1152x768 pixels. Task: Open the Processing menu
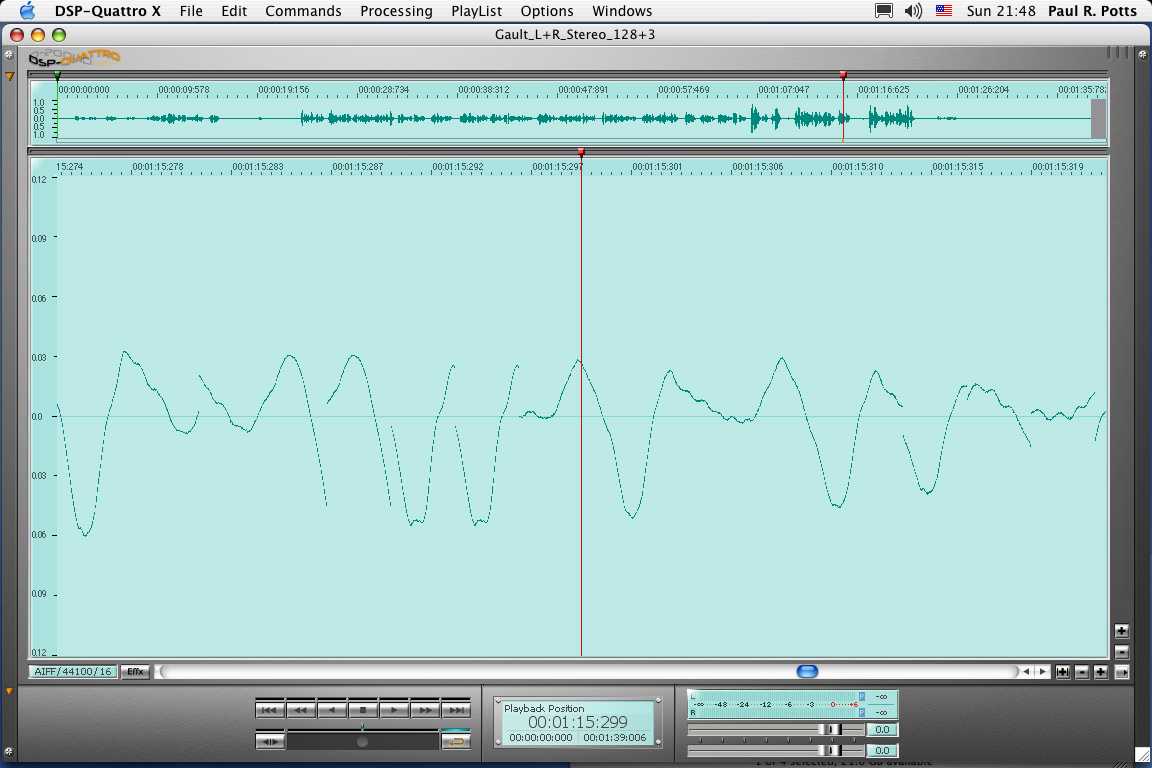(396, 11)
